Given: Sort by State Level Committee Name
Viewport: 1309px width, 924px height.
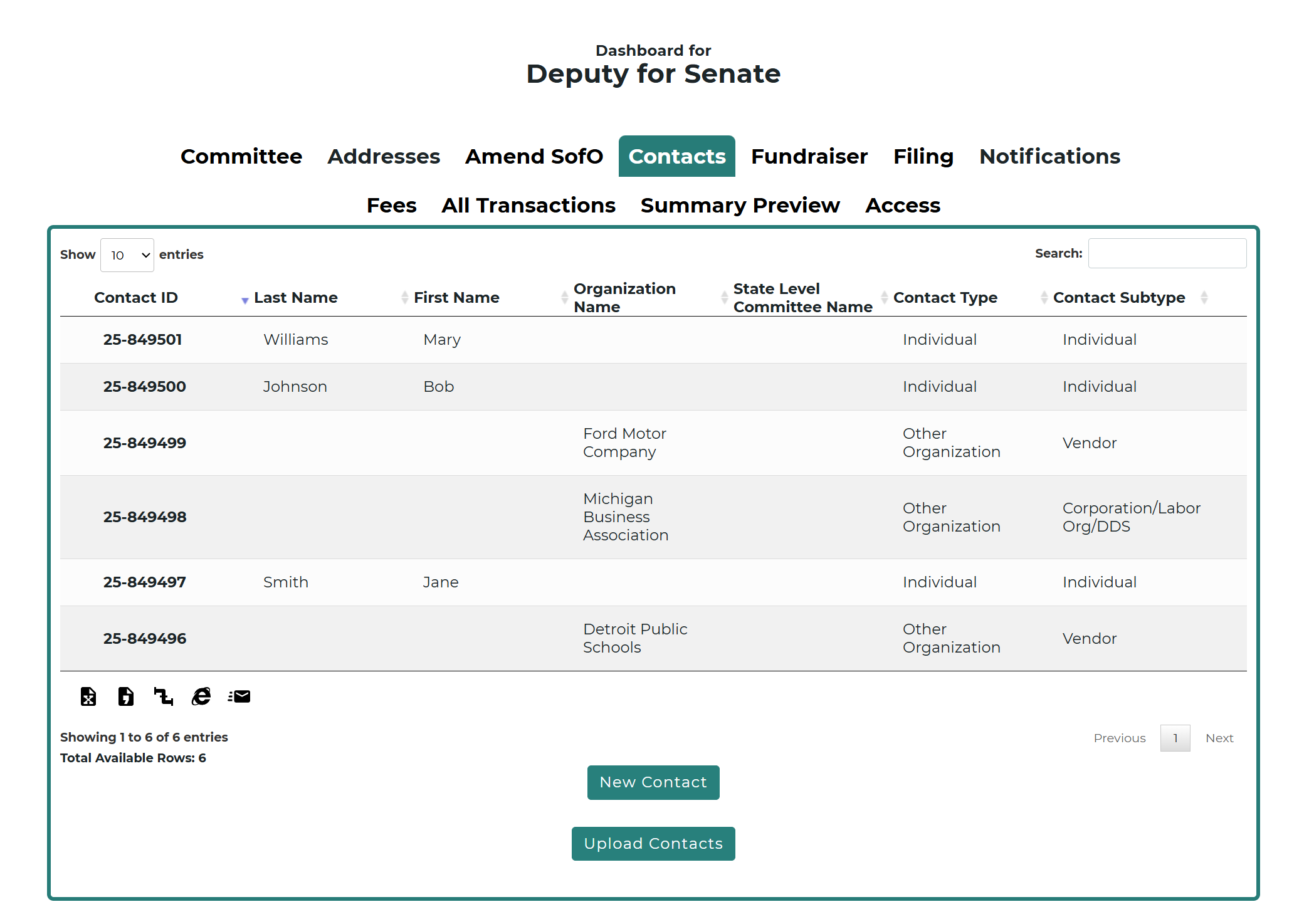Looking at the screenshot, I should click(x=802, y=298).
